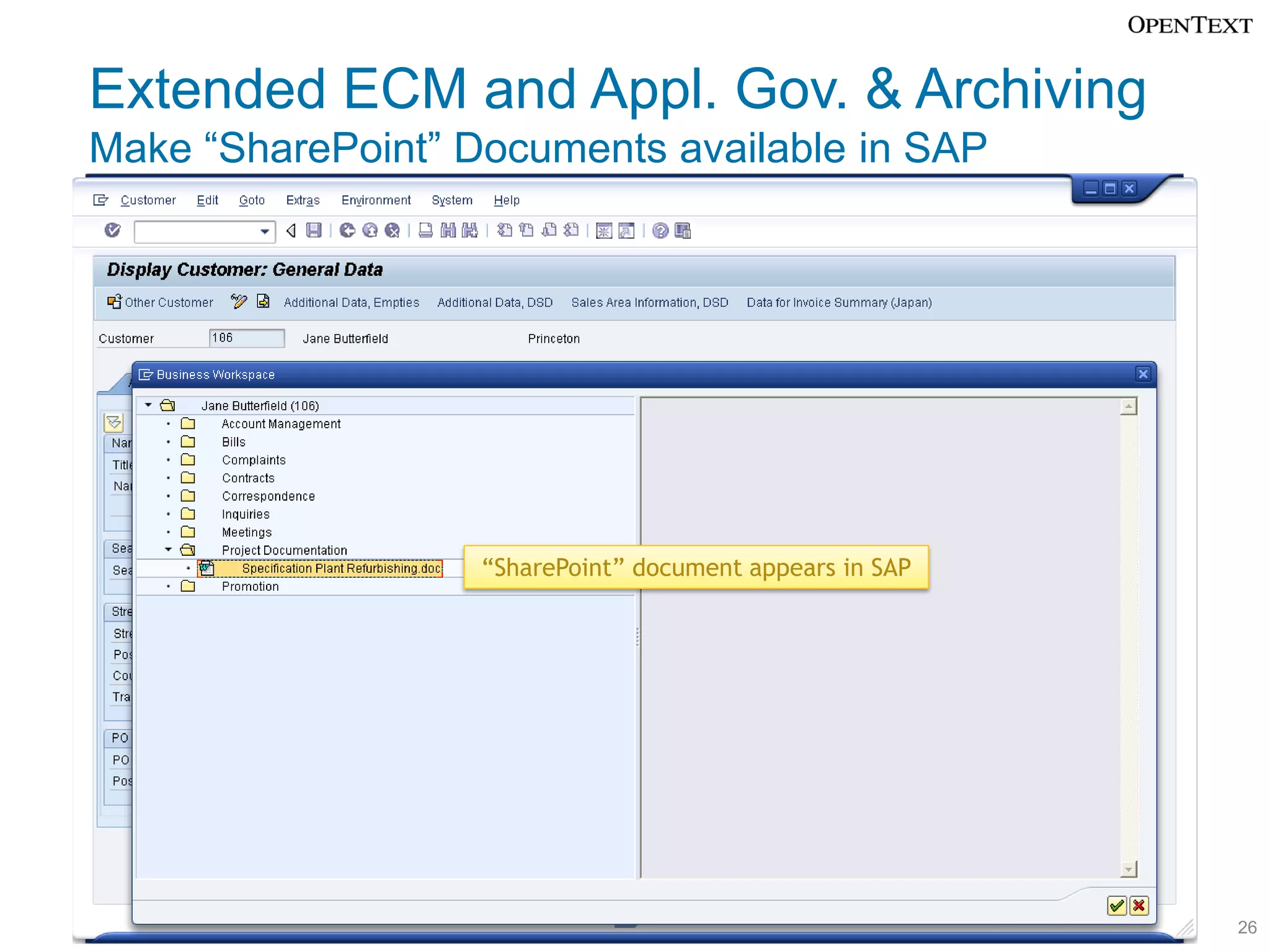Viewport: 1270px width, 952px height.
Task: Click the Next Page icon
Action: tap(549, 231)
